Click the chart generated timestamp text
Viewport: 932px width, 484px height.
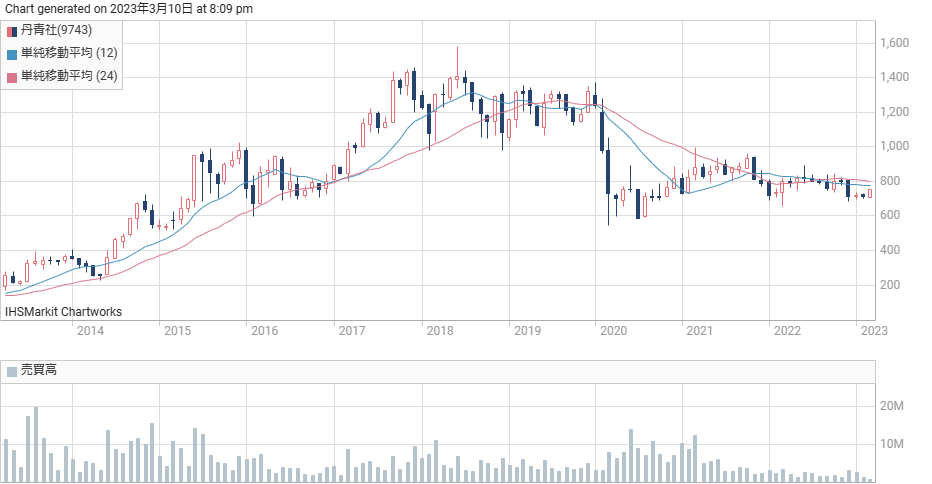point(129,8)
